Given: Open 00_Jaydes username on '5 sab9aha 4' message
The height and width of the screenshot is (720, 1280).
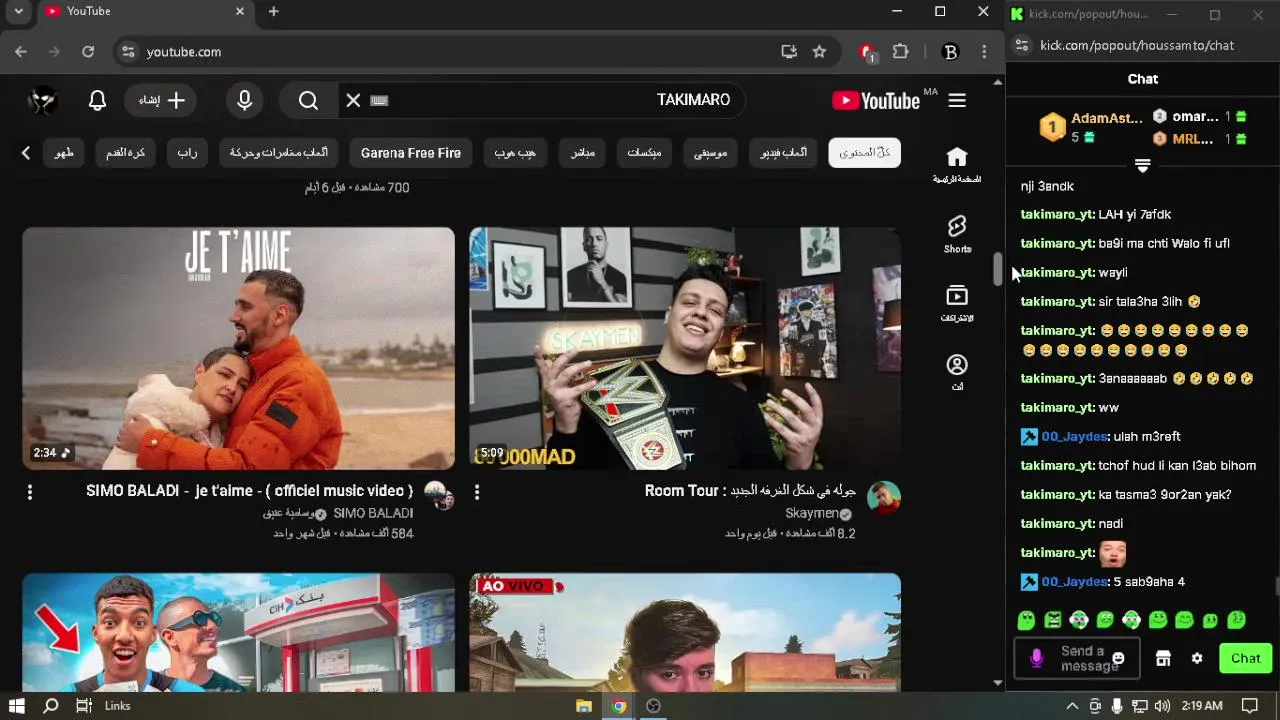Looking at the screenshot, I should click(x=1075, y=582).
